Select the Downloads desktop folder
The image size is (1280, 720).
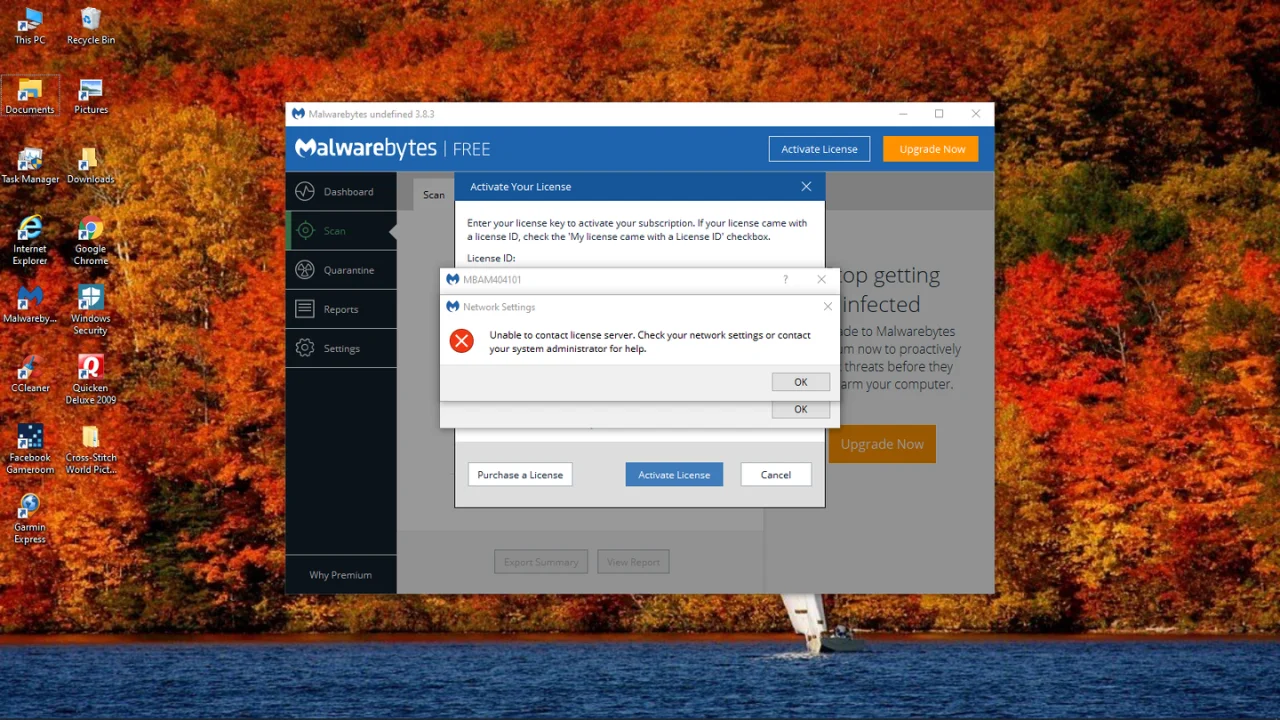point(90,166)
